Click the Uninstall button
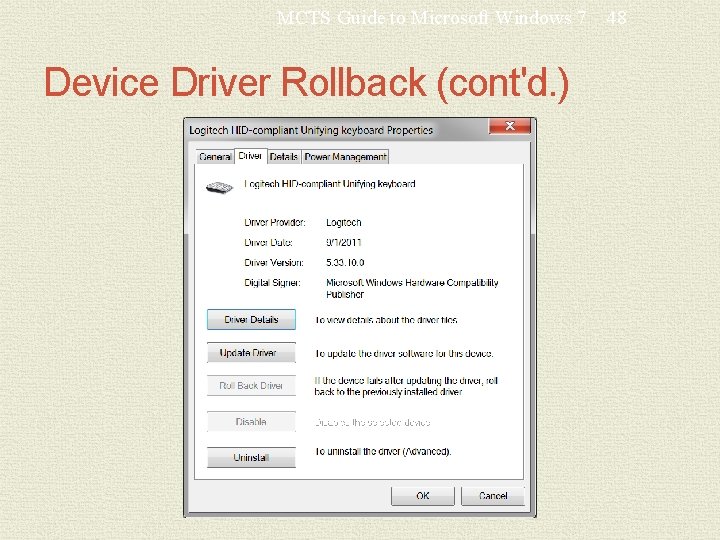The image size is (720, 540). point(251,457)
